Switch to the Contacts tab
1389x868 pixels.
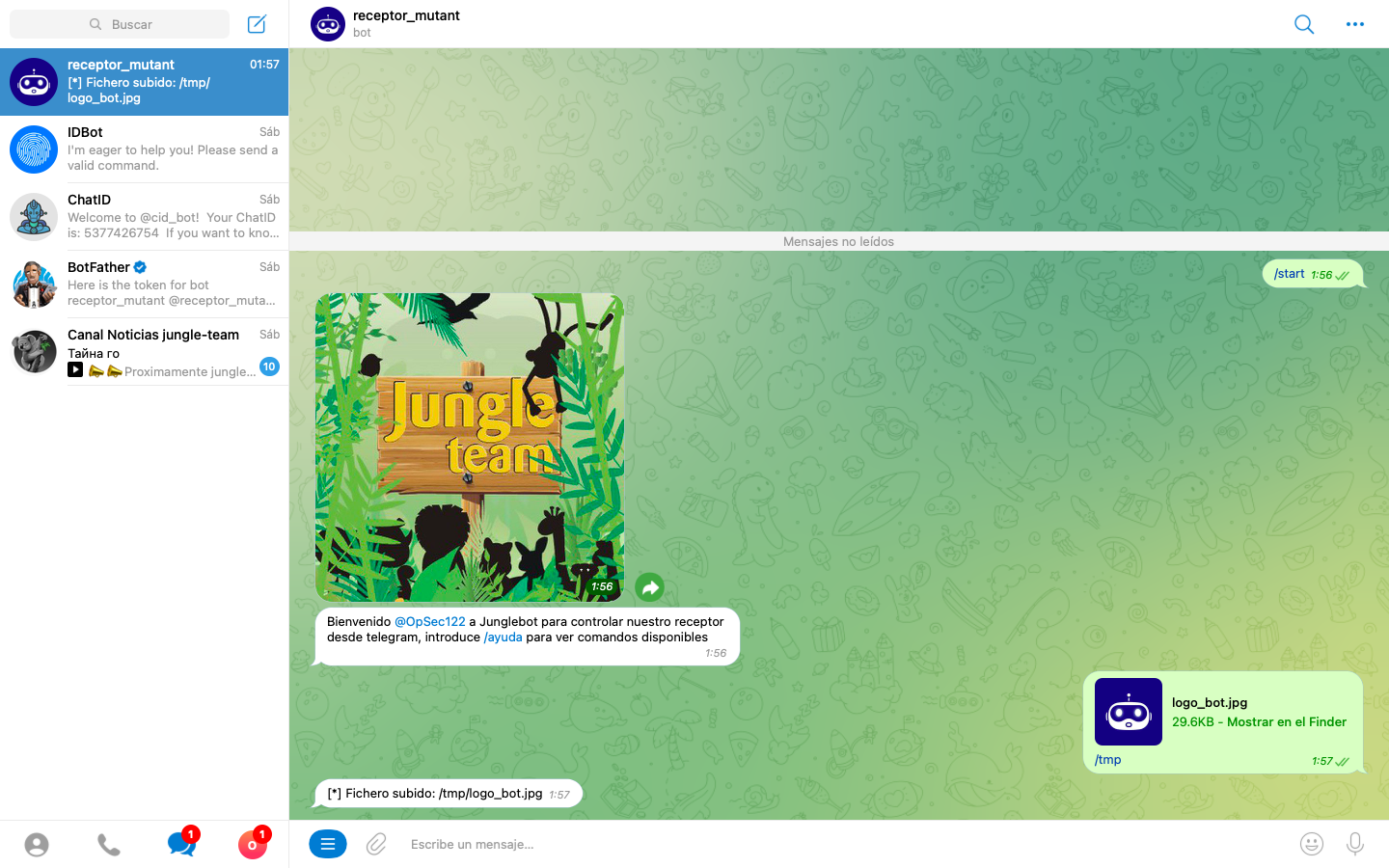coord(37,845)
